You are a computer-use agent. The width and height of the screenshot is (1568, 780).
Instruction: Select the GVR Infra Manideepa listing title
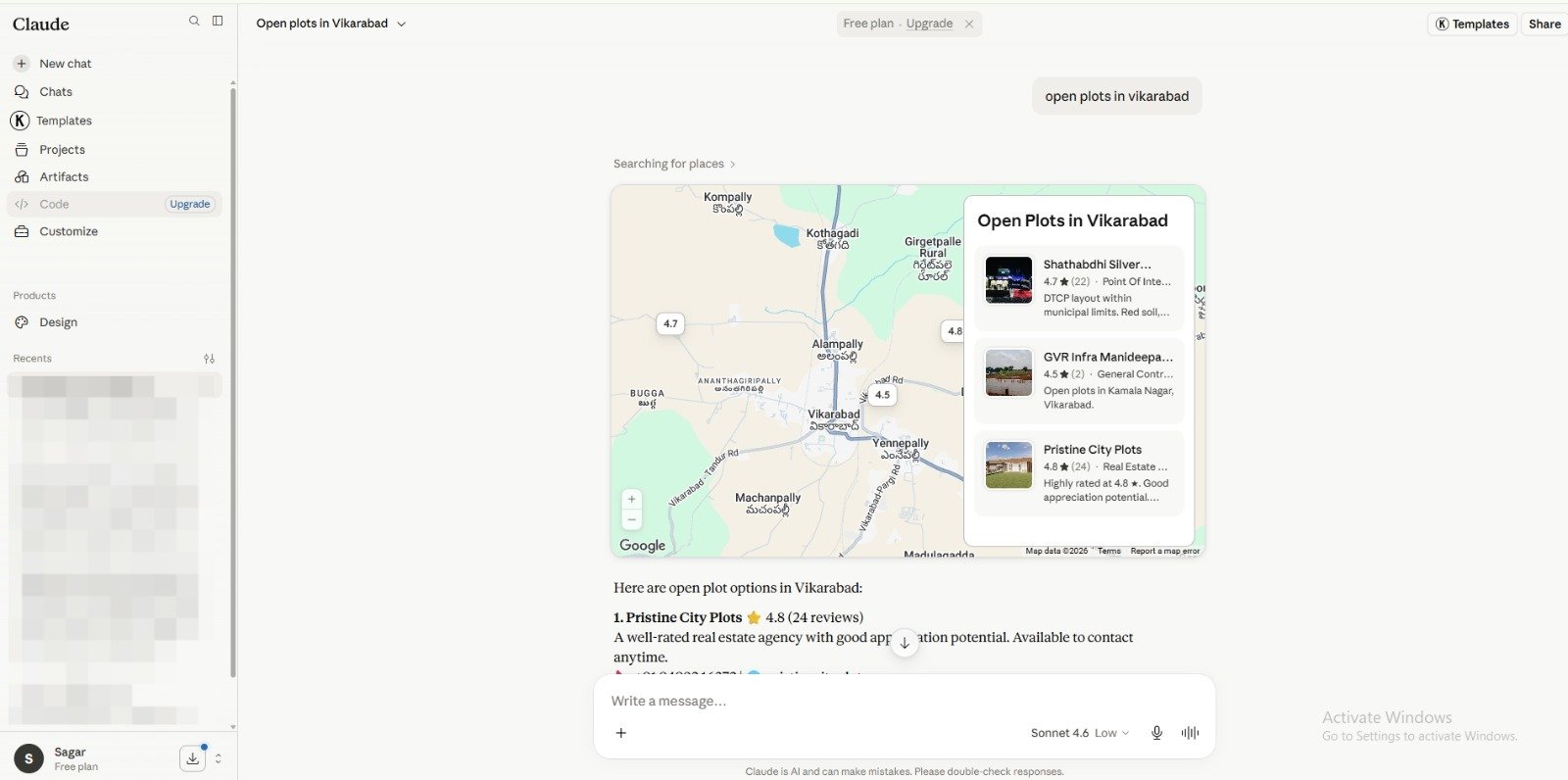tap(1108, 358)
